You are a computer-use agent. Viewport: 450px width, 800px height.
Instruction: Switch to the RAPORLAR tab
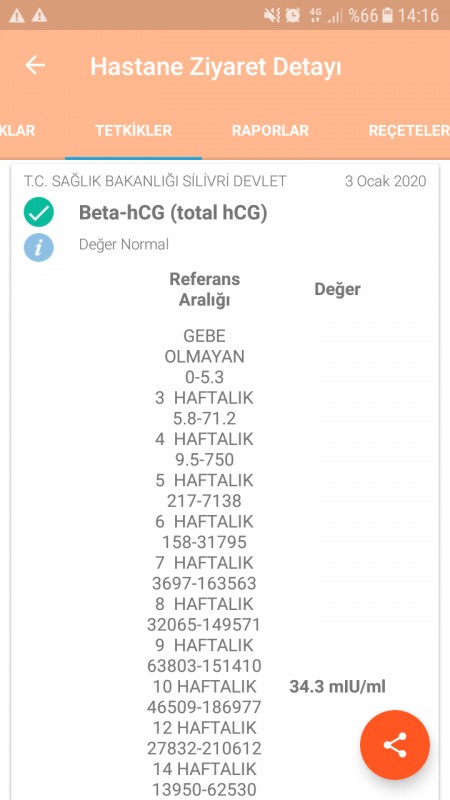point(270,131)
